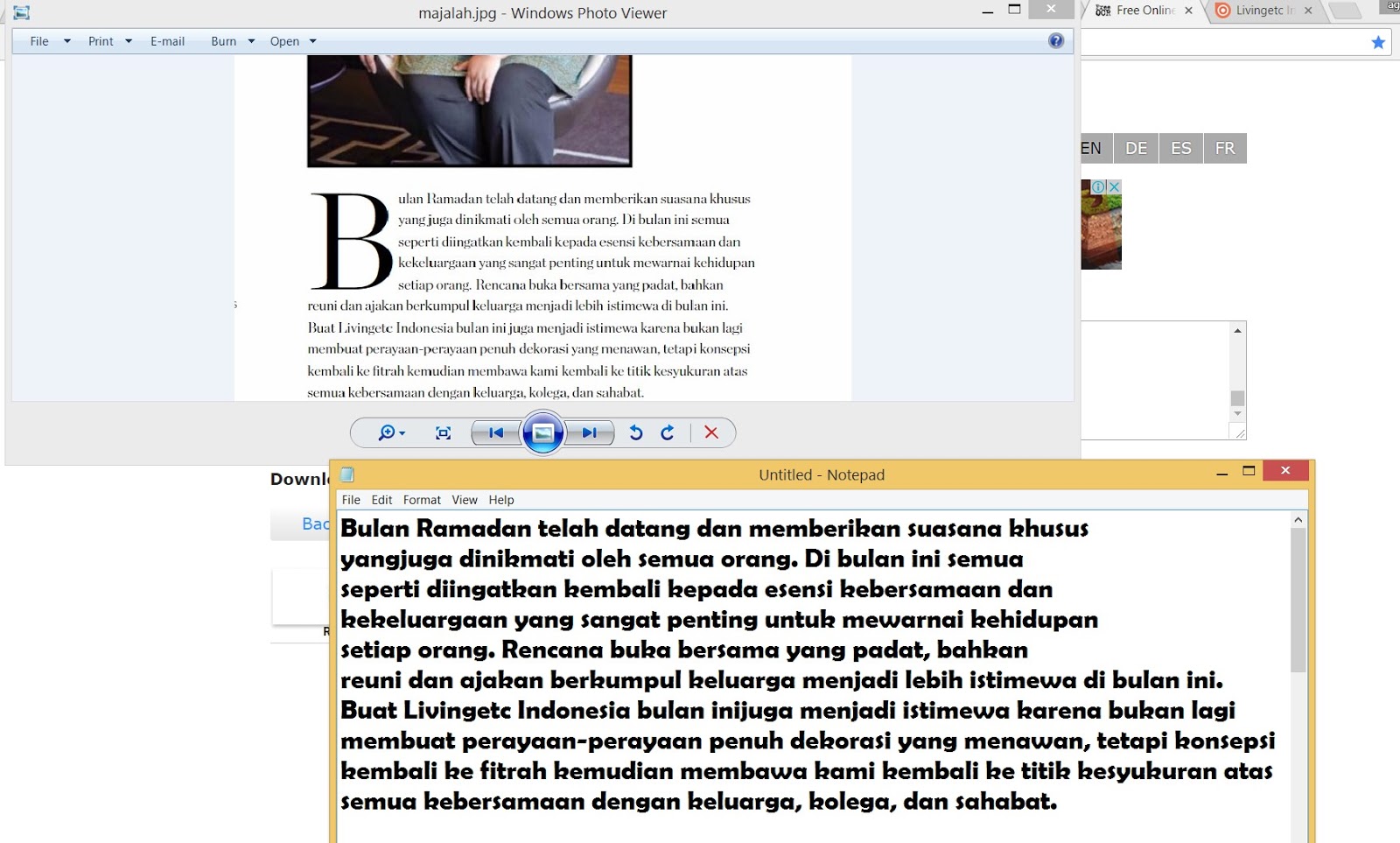Screen dimensions: 1400x843
Task: Select the magnifier zoom tool
Action: (385, 432)
